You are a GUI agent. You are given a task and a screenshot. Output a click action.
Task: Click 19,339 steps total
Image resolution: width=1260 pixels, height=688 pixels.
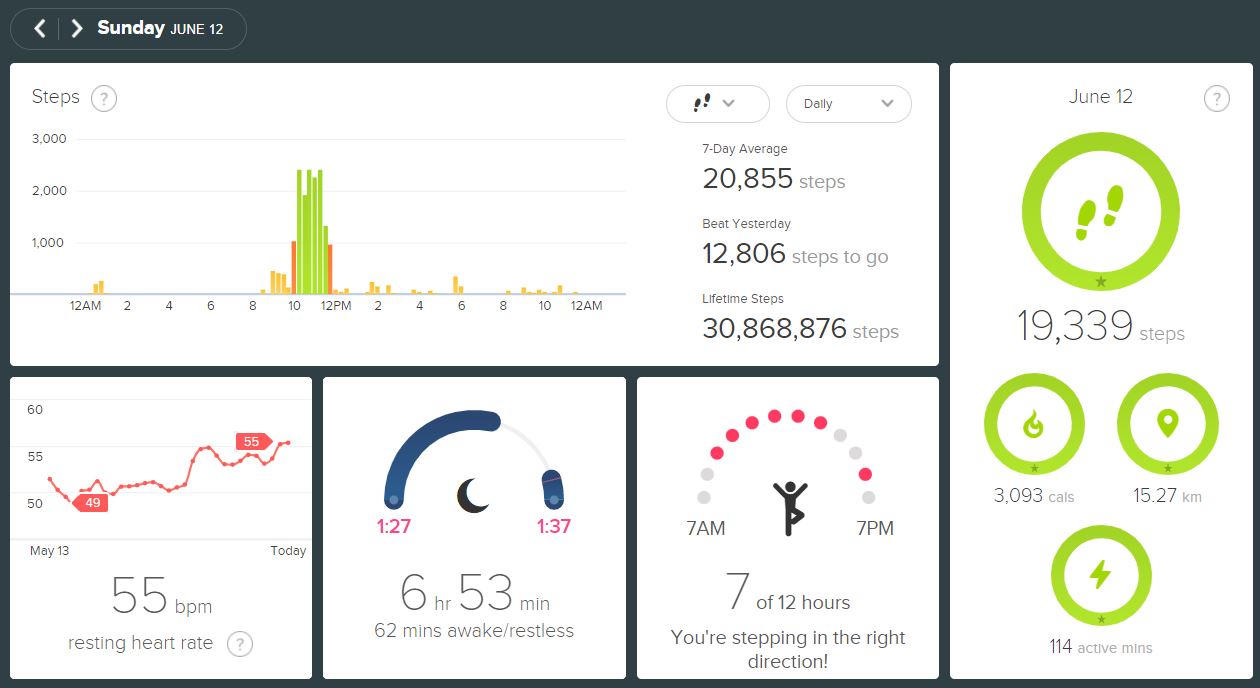(x=1100, y=327)
